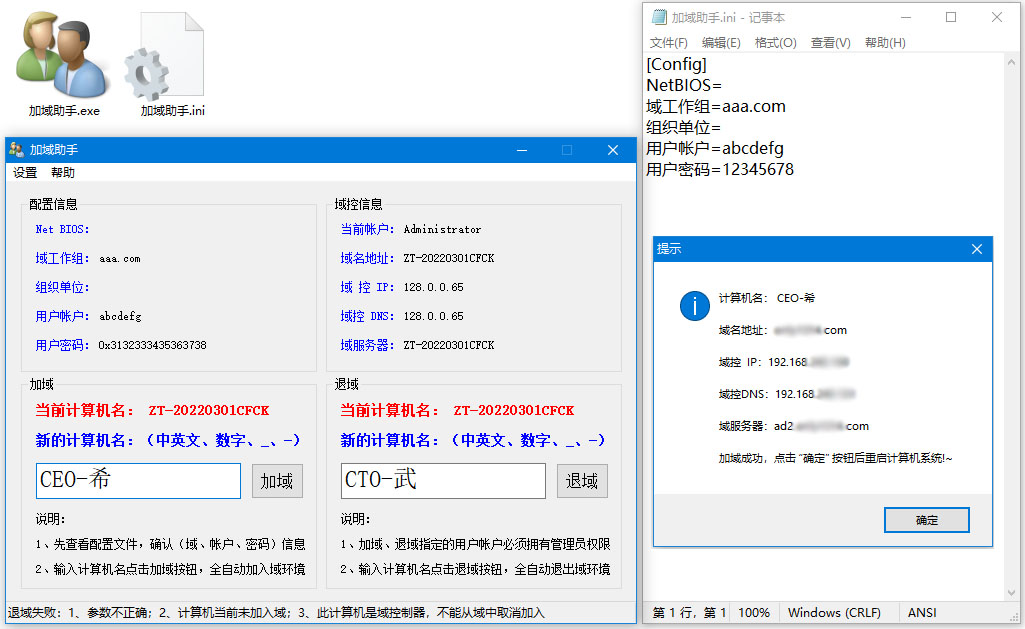The image size is (1025, 629).
Task: Open the 查看(V) menu in Notepad
Action: [828, 42]
